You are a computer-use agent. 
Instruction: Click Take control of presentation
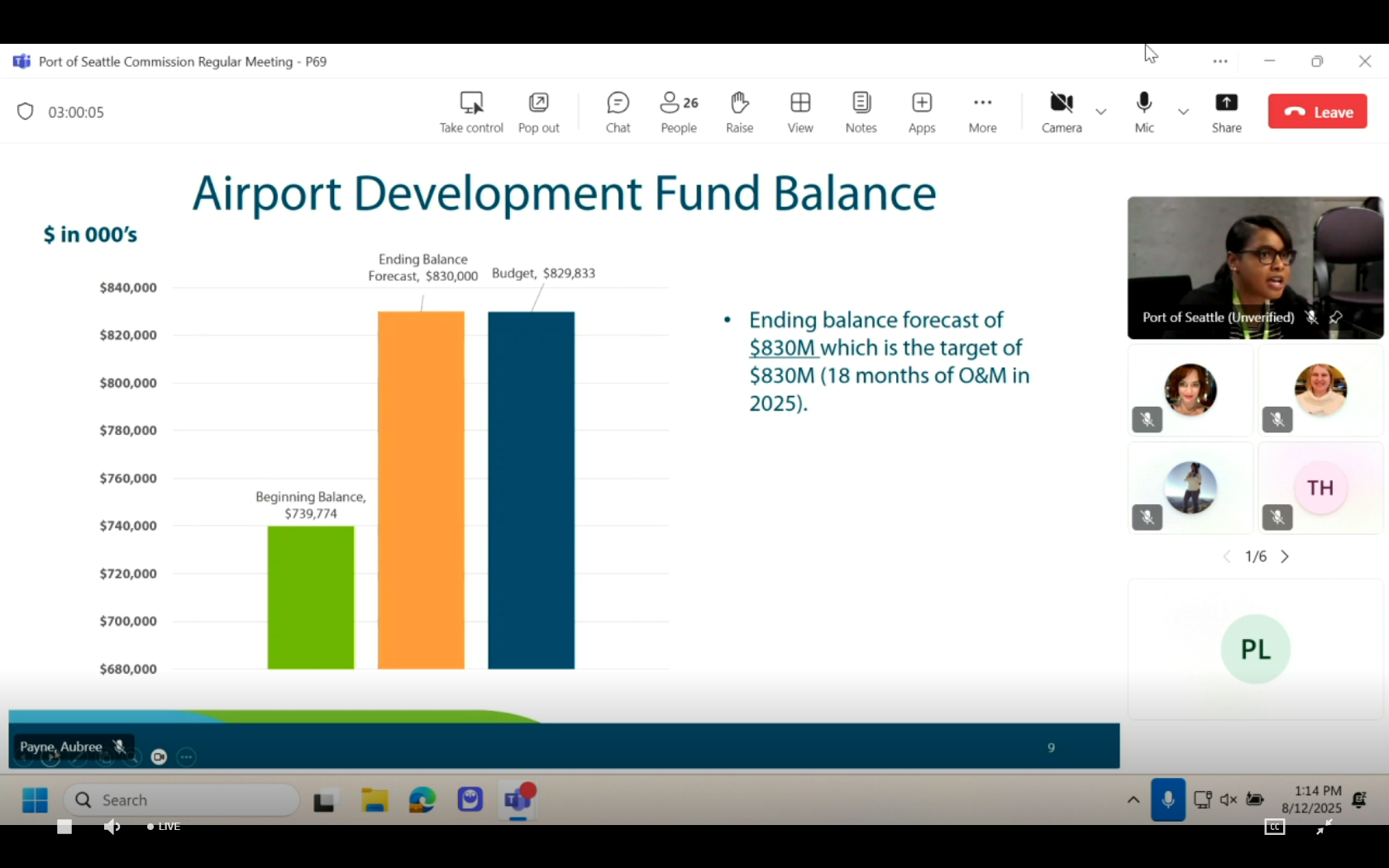pyautogui.click(x=471, y=112)
